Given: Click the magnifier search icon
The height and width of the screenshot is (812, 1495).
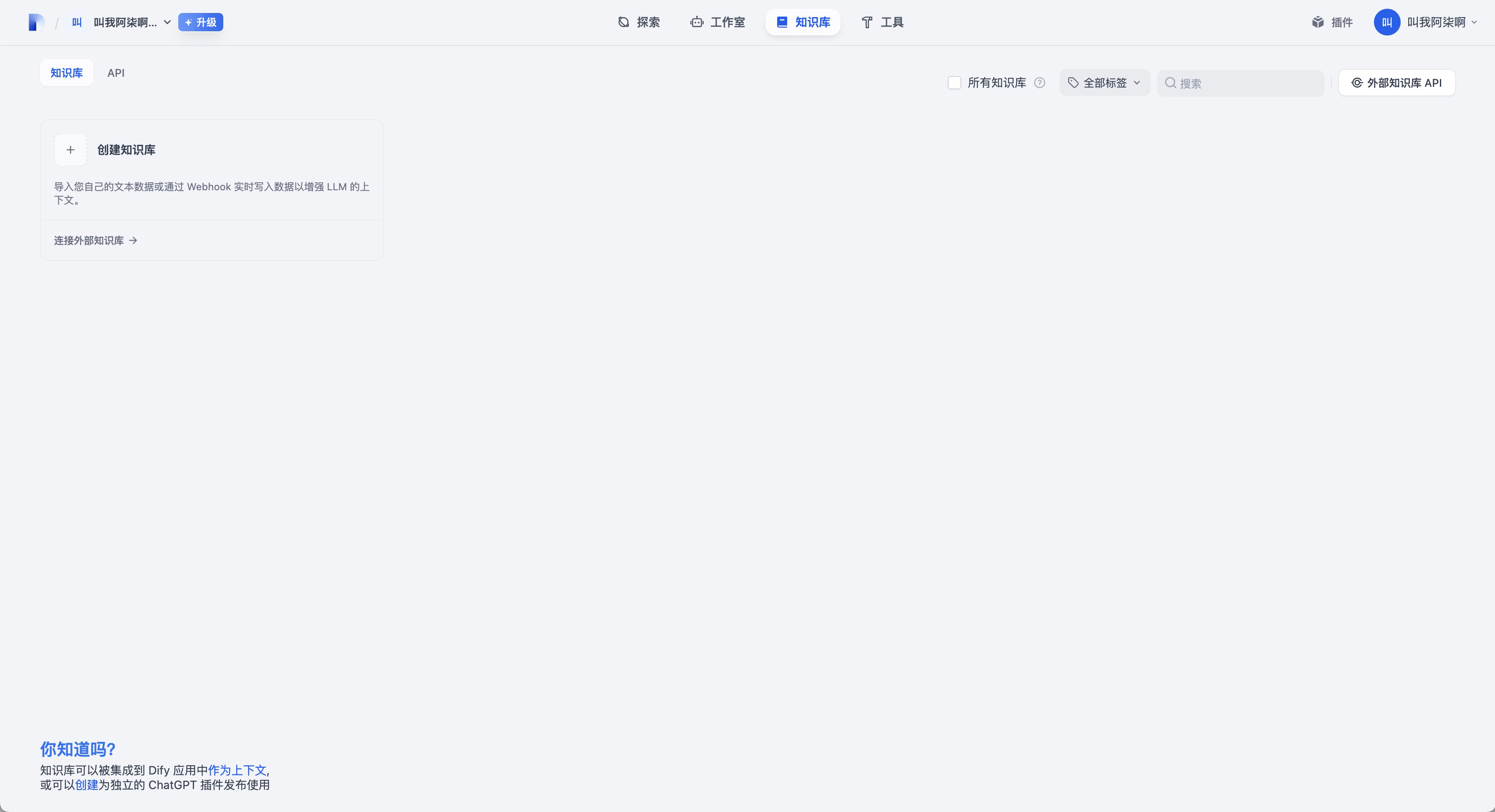Looking at the screenshot, I should 1170,83.
